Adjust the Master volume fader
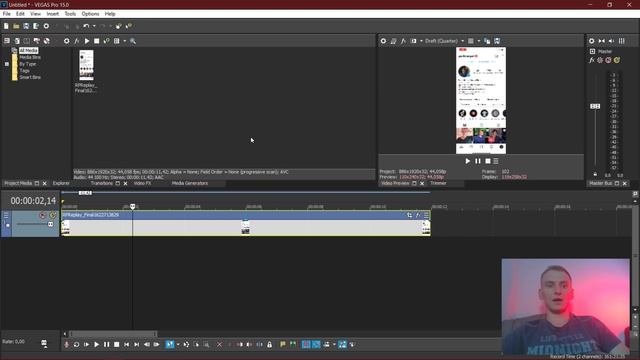 [x=595, y=106]
